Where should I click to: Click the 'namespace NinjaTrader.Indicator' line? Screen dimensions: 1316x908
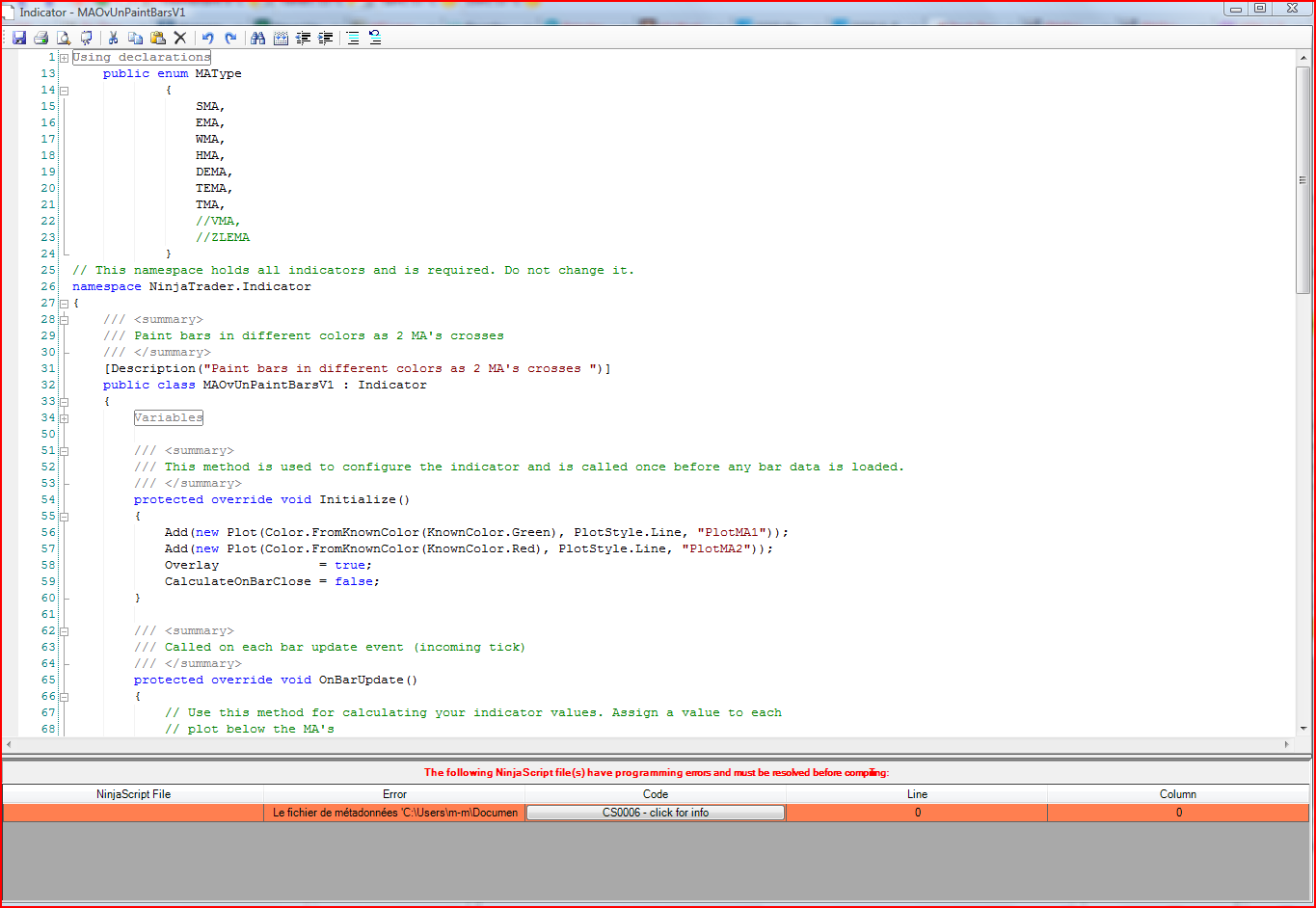[192, 286]
